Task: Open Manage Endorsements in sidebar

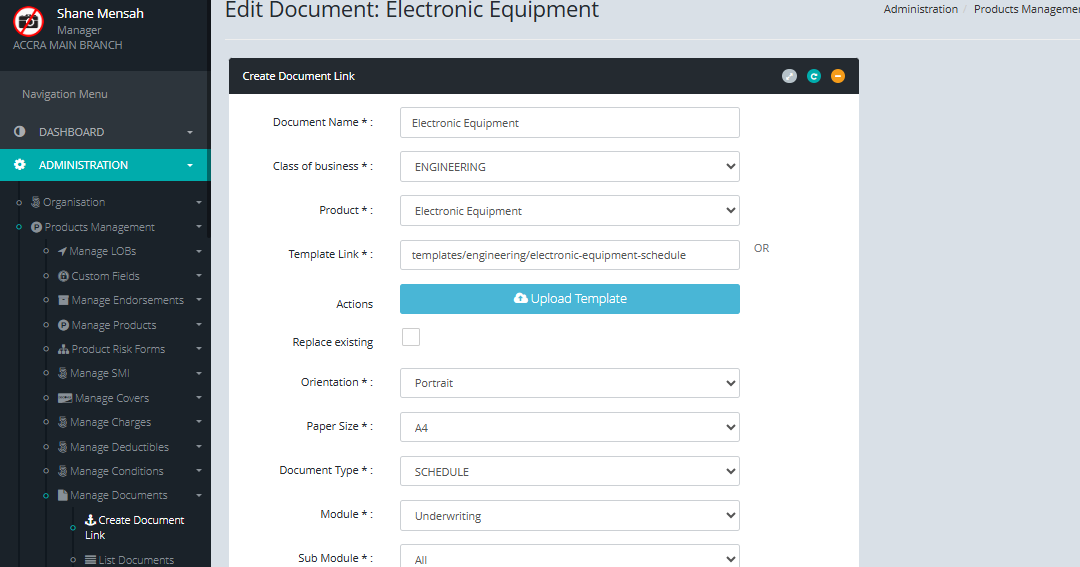Action: pos(127,300)
